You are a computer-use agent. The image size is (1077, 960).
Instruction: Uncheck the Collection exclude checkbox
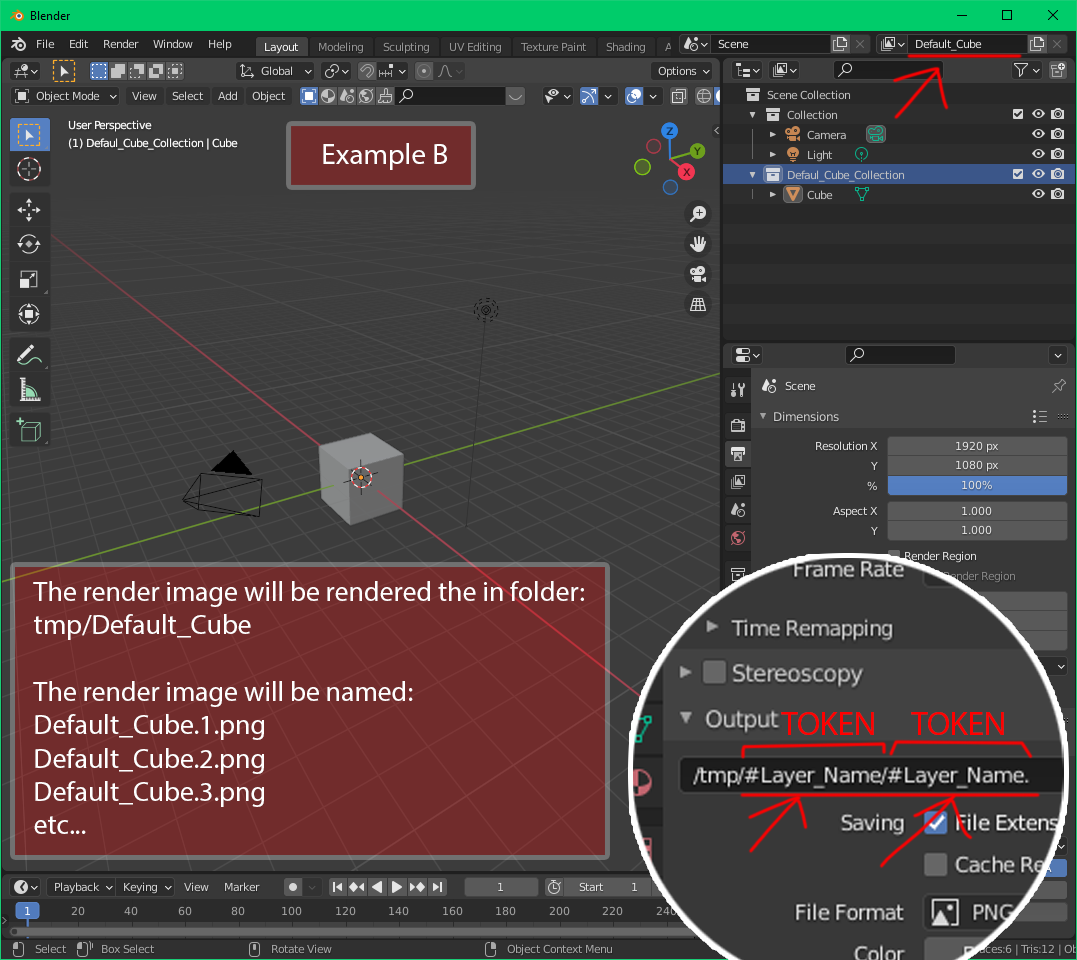[1018, 115]
